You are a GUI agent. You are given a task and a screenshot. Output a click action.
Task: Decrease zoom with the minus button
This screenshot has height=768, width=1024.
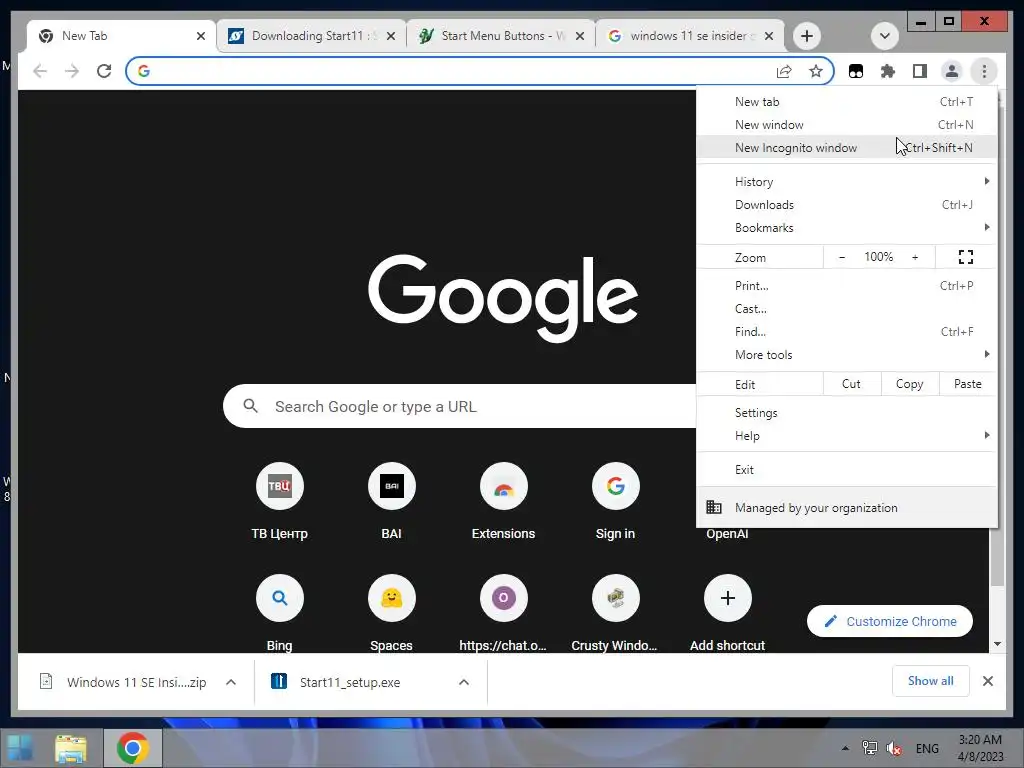842,257
